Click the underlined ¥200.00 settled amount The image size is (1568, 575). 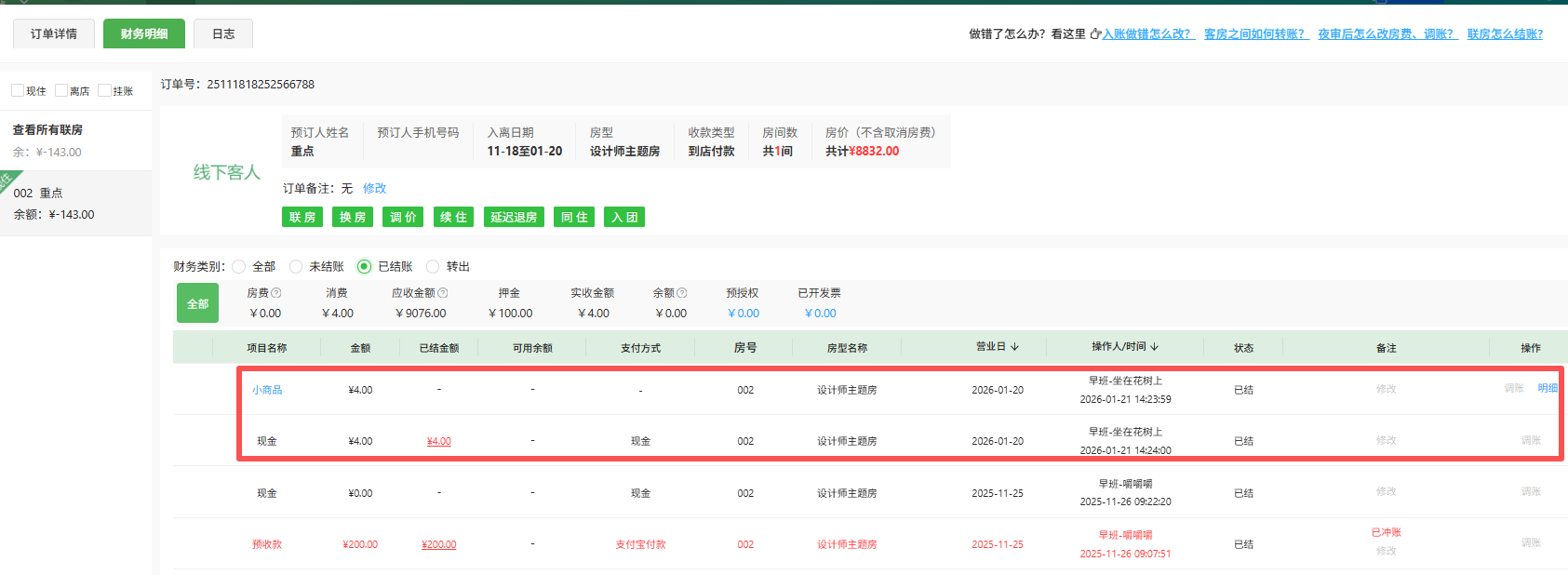tap(438, 545)
